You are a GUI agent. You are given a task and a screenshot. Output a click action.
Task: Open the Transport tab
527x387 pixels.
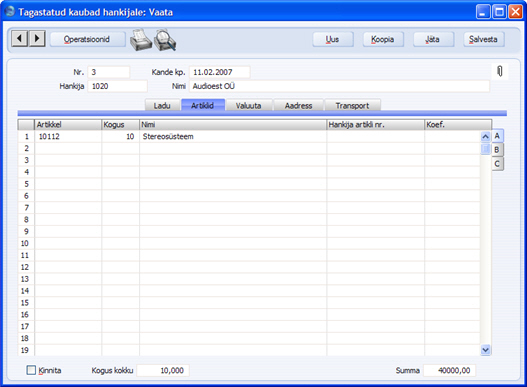[x=352, y=105]
